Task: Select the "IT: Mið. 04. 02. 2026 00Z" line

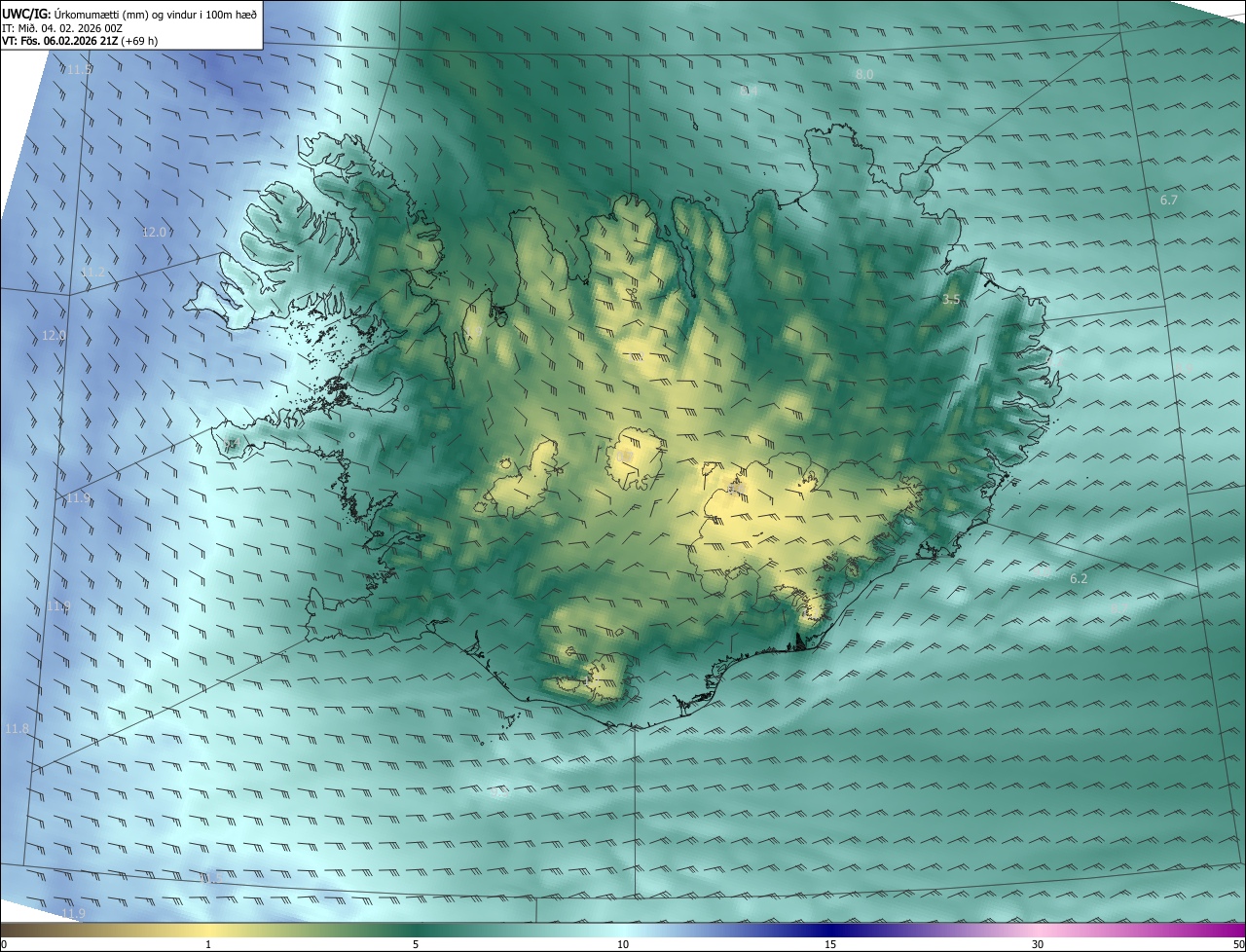Action: (62, 27)
